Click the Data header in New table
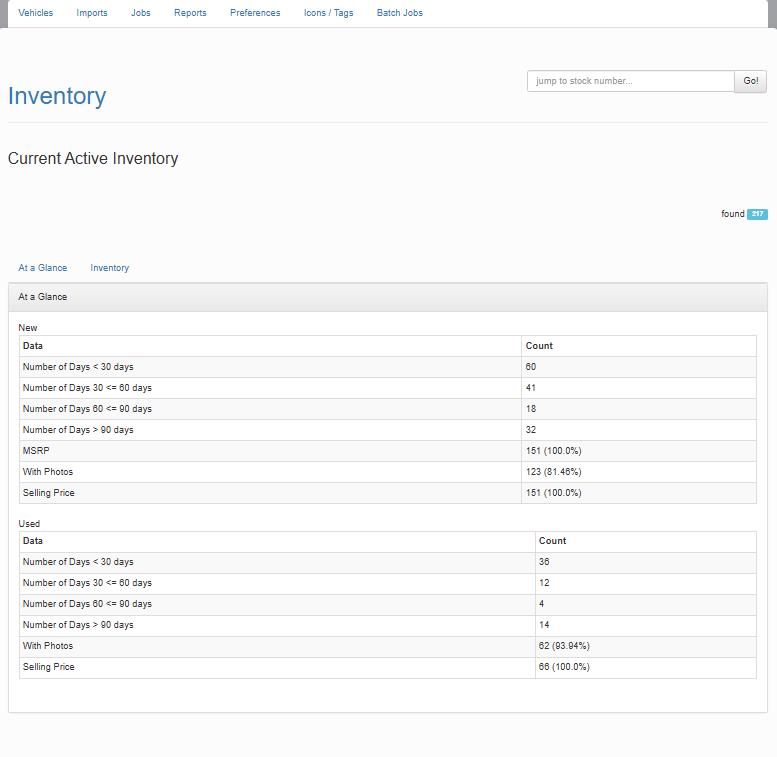This screenshot has height=757, width=777. 33,346
